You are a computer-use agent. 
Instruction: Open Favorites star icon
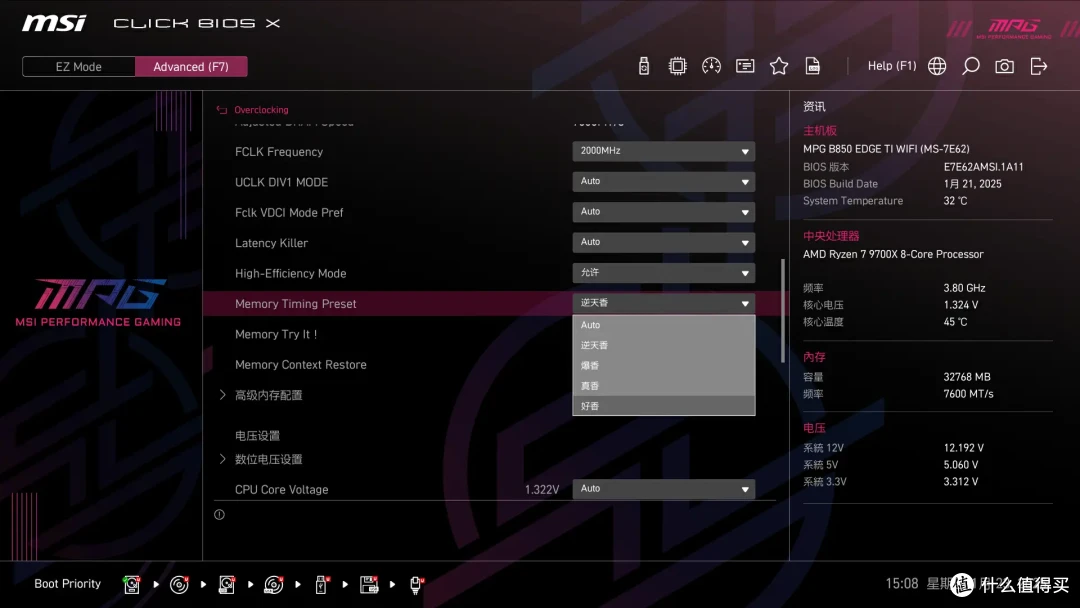tap(778, 66)
